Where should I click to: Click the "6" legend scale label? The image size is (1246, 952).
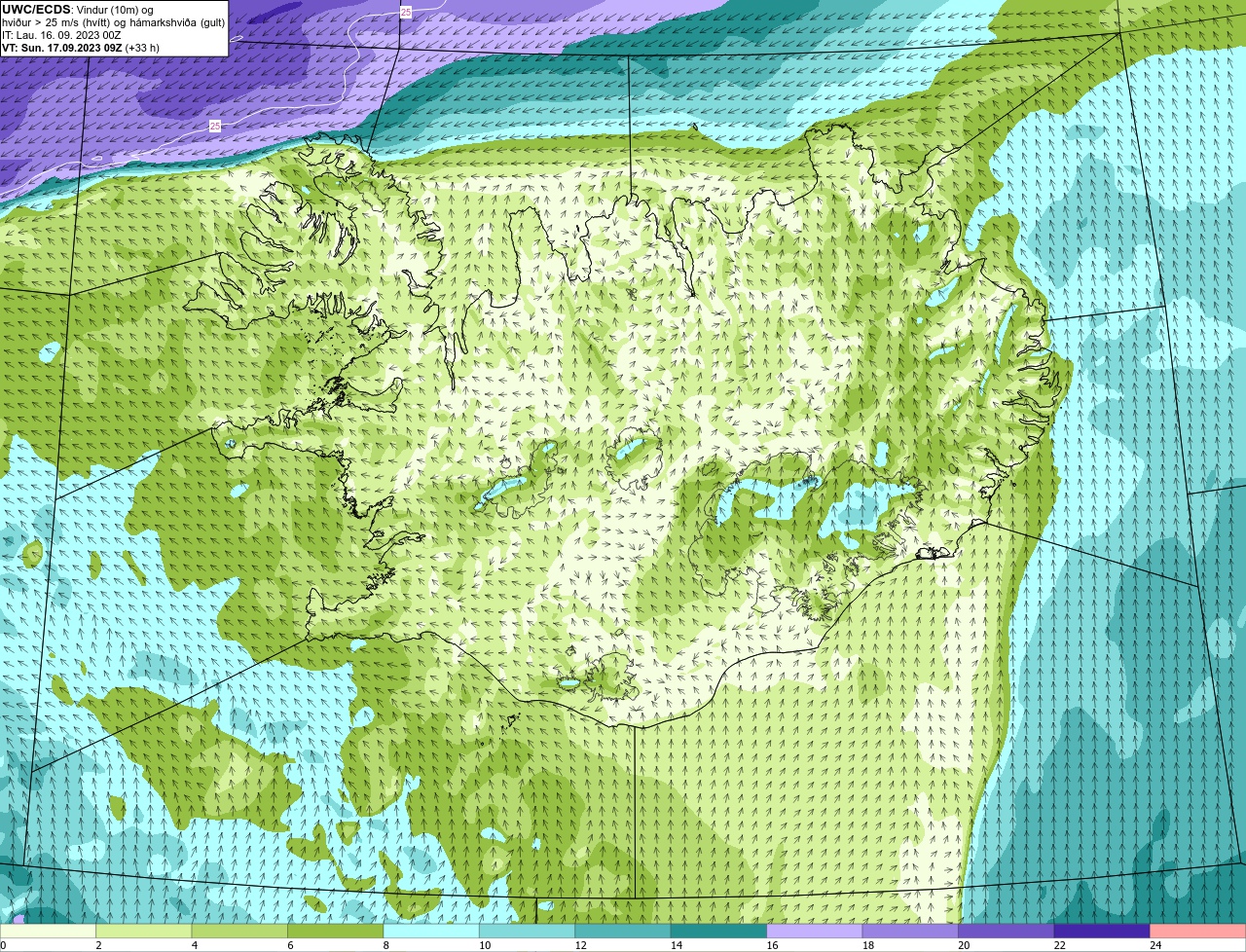pos(290,945)
